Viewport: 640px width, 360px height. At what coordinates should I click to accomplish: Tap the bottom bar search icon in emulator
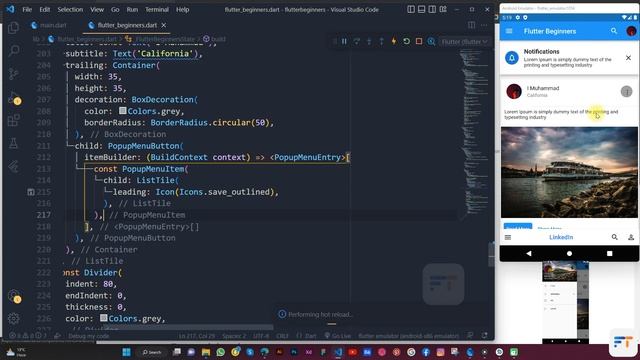click(614, 237)
